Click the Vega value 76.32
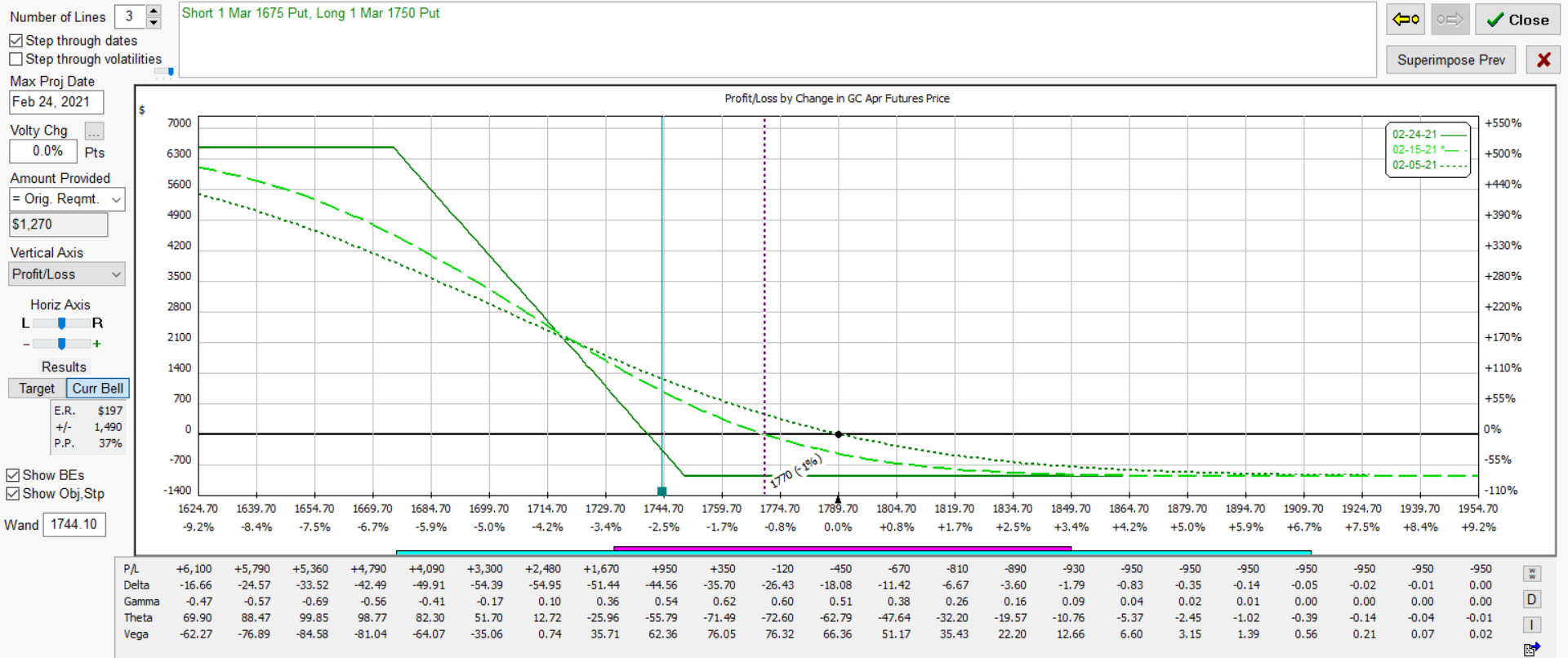1568x658 pixels. 780,634
